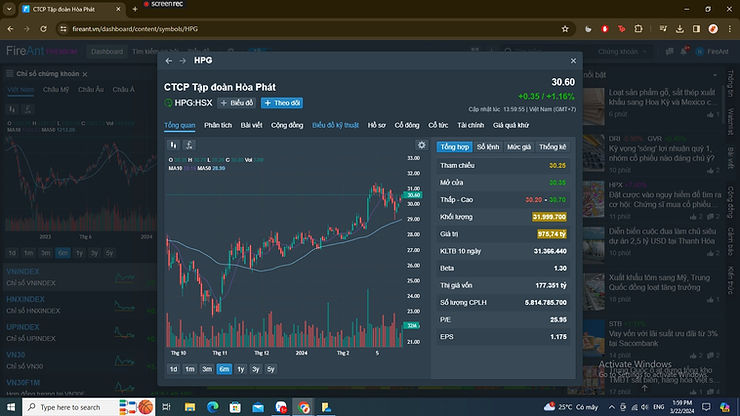Click the Thị giá vốn value

coord(551,286)
